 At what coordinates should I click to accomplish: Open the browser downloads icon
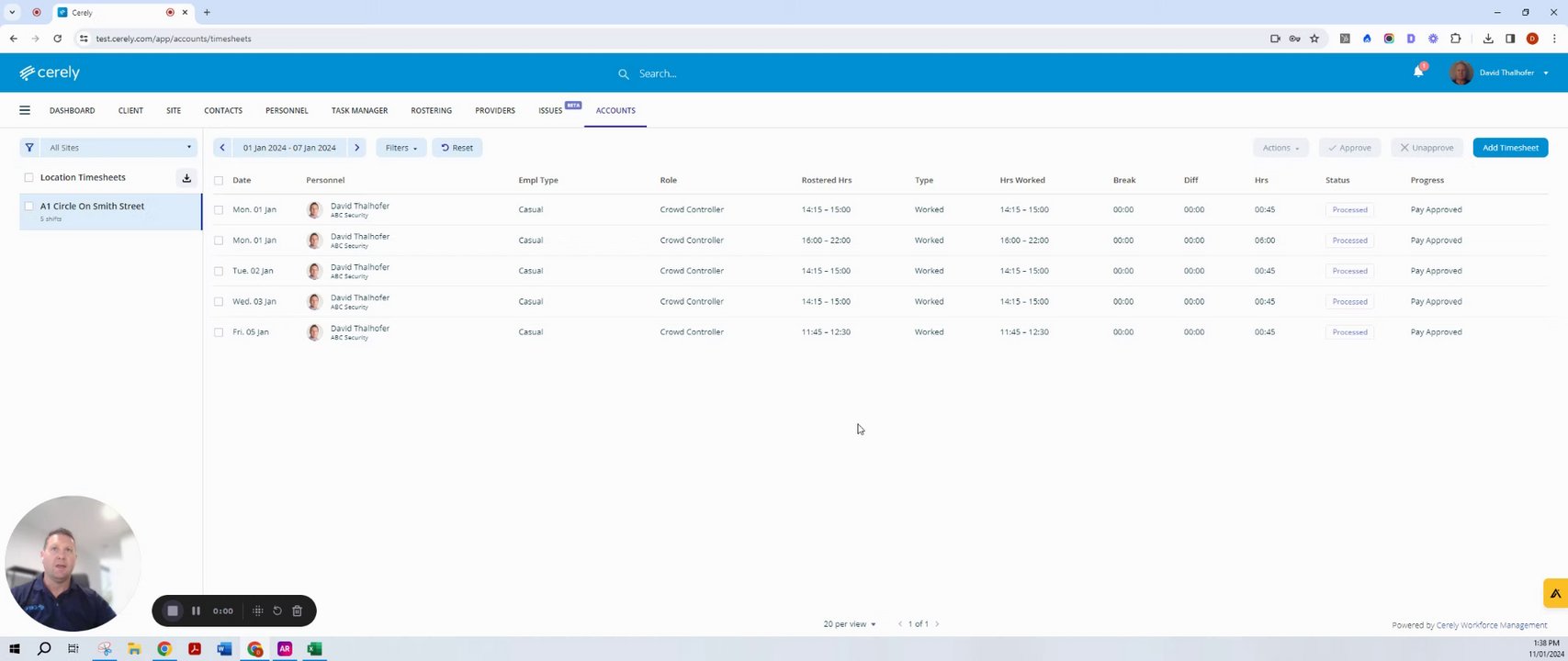tap(1488, 39)
